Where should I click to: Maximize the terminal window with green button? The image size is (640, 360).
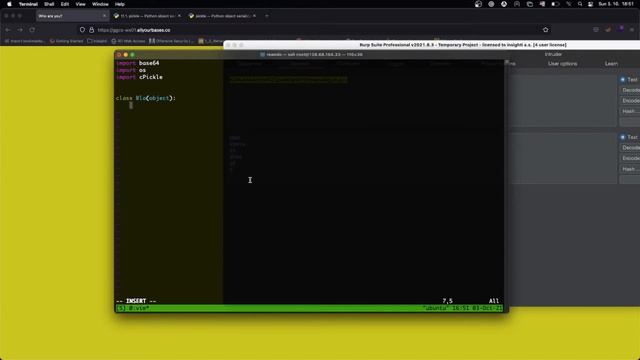coord(132,55)
